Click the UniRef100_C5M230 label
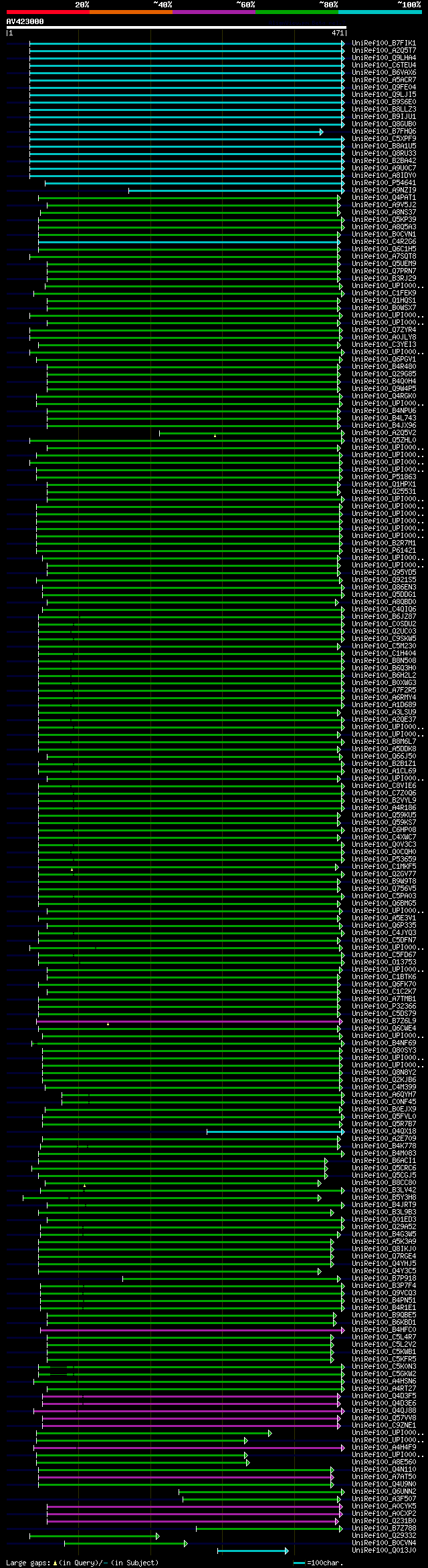Image resolution: width=428 pixels, height=1568 pixels. pos(384,646)
